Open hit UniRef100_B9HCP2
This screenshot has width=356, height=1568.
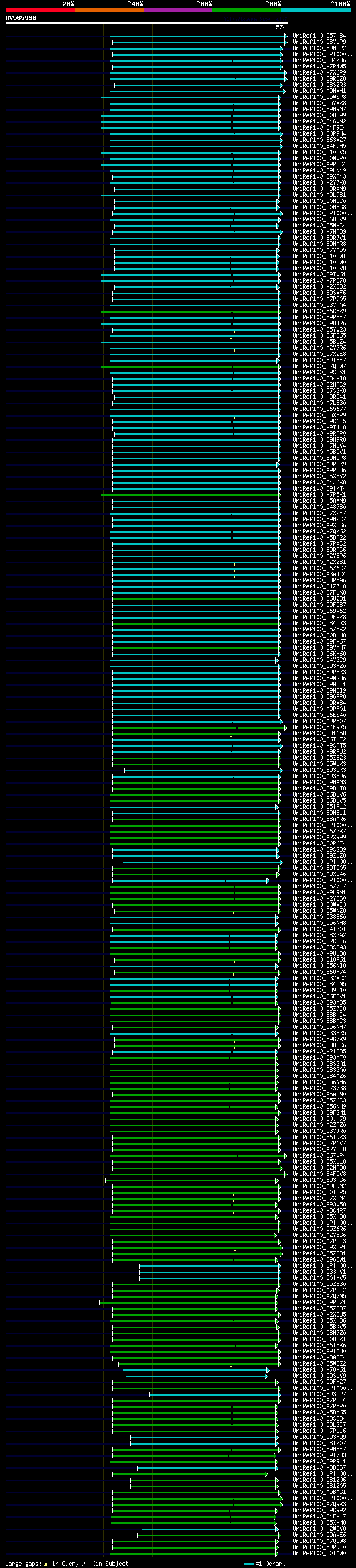coord(319,48)
